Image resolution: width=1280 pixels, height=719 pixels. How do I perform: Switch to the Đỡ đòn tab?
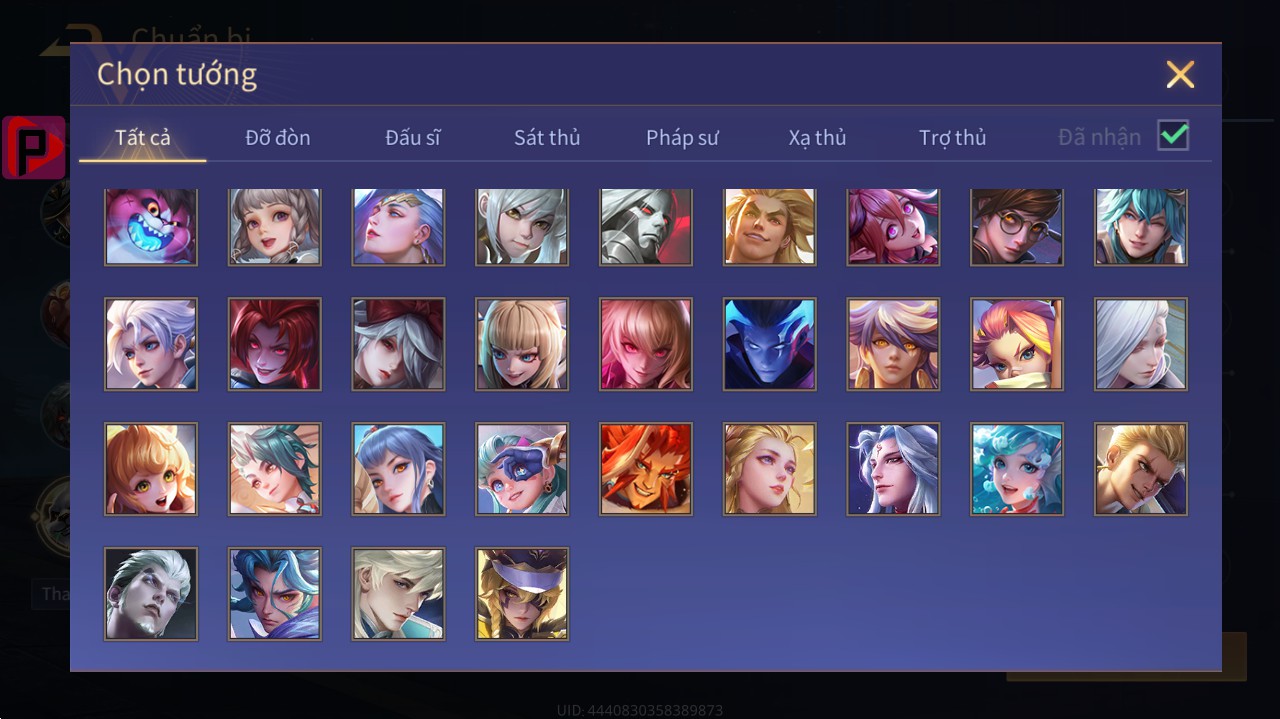pyautogui.click(x=278, y=138)
